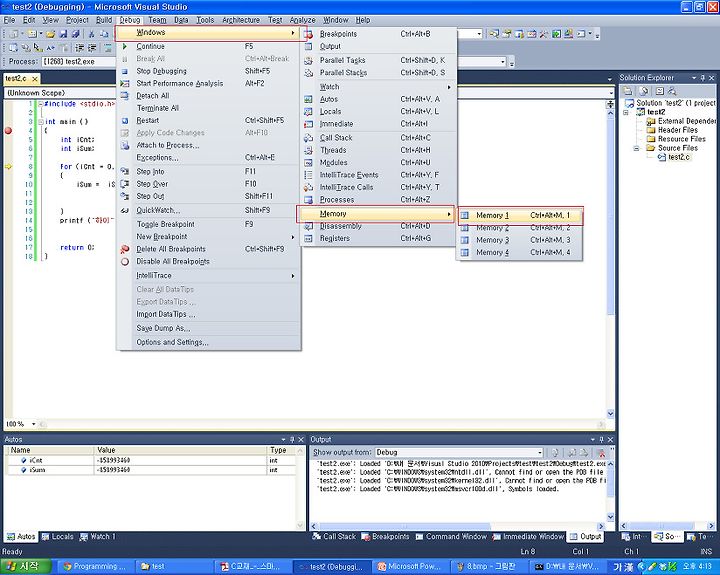
Task: Expand the New Breakpoint submenu
Action: coord(292,237)
